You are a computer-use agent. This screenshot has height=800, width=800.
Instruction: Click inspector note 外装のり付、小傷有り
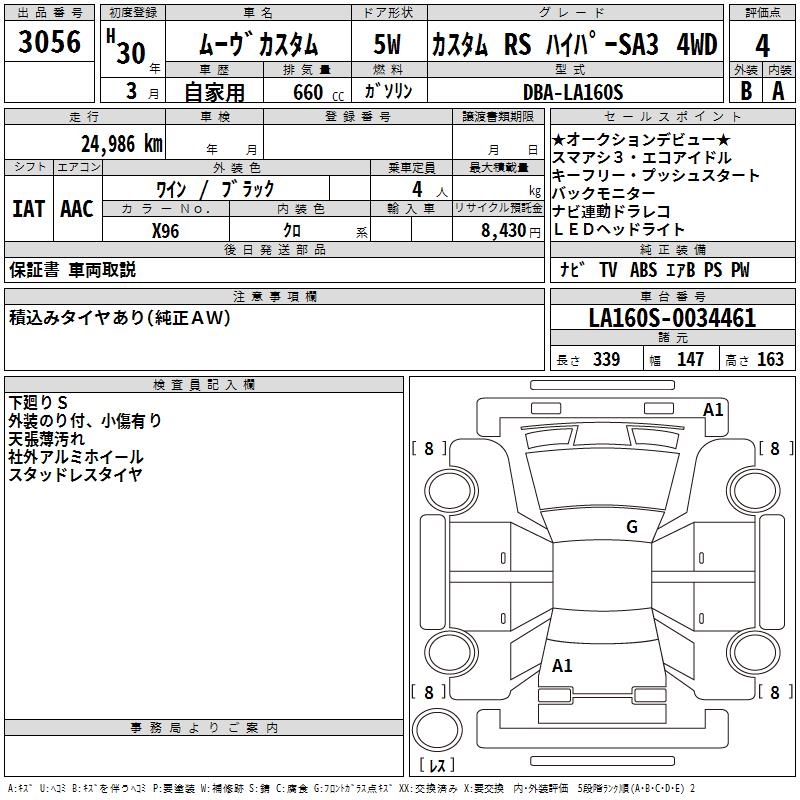tap(85, 421)
